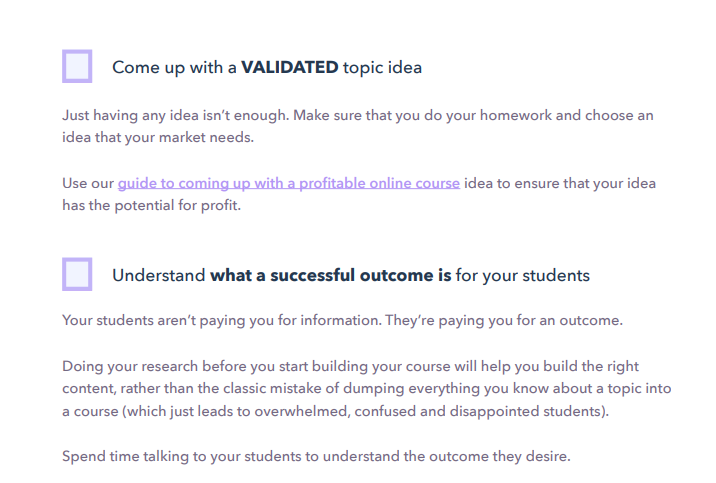
Task: Click the word "Understand" in the second heading
Action: click(x=159, y=276)
